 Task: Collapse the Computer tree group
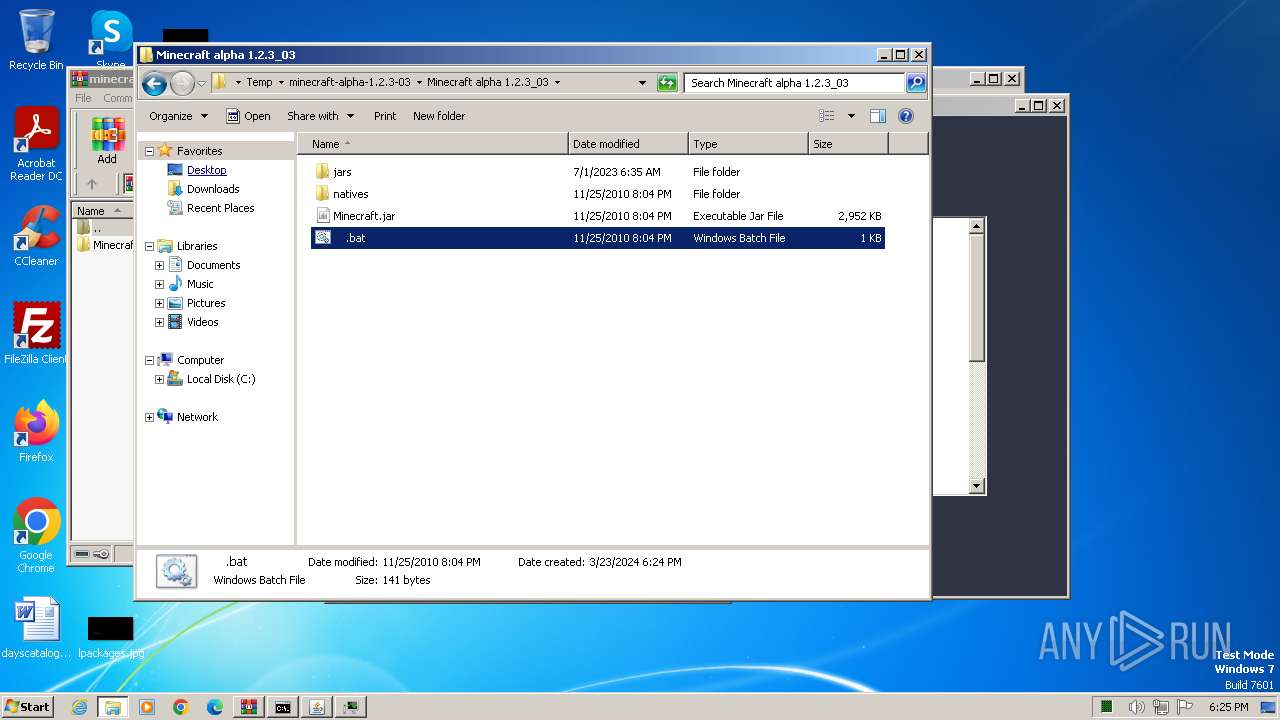[150, 360]
